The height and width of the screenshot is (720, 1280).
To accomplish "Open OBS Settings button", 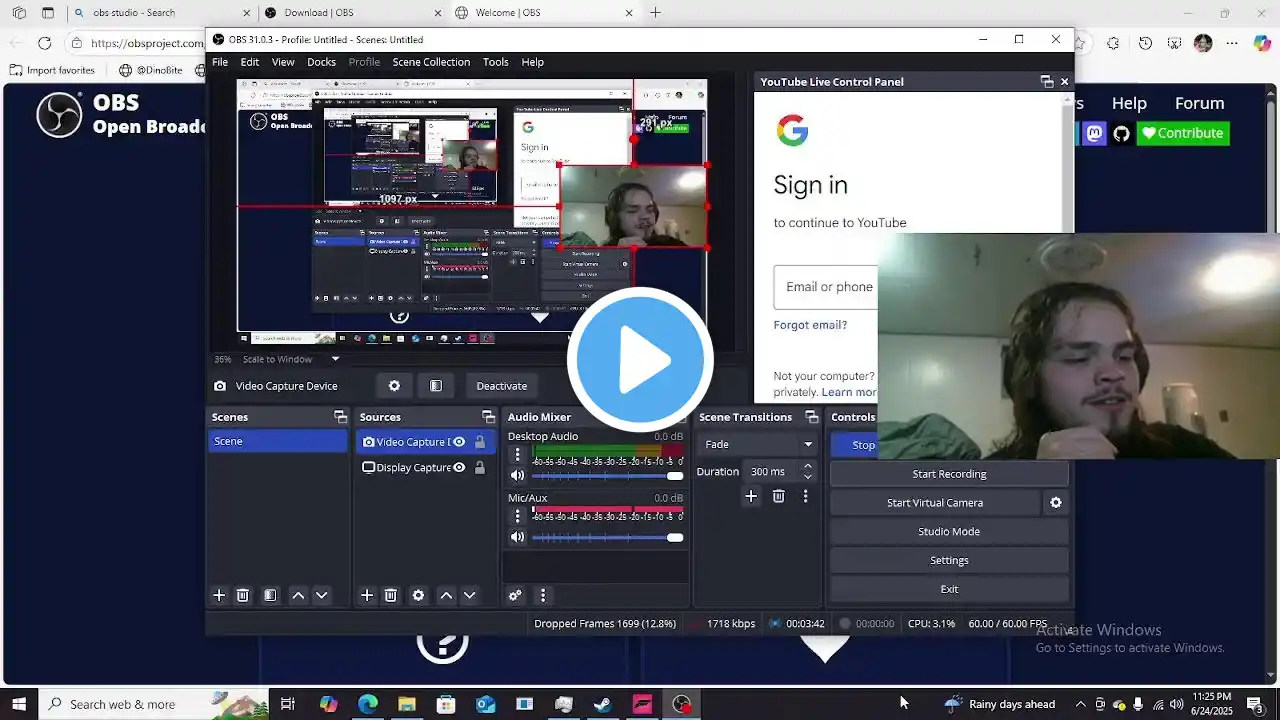I will pyautogui.click(x=949, y=560).
